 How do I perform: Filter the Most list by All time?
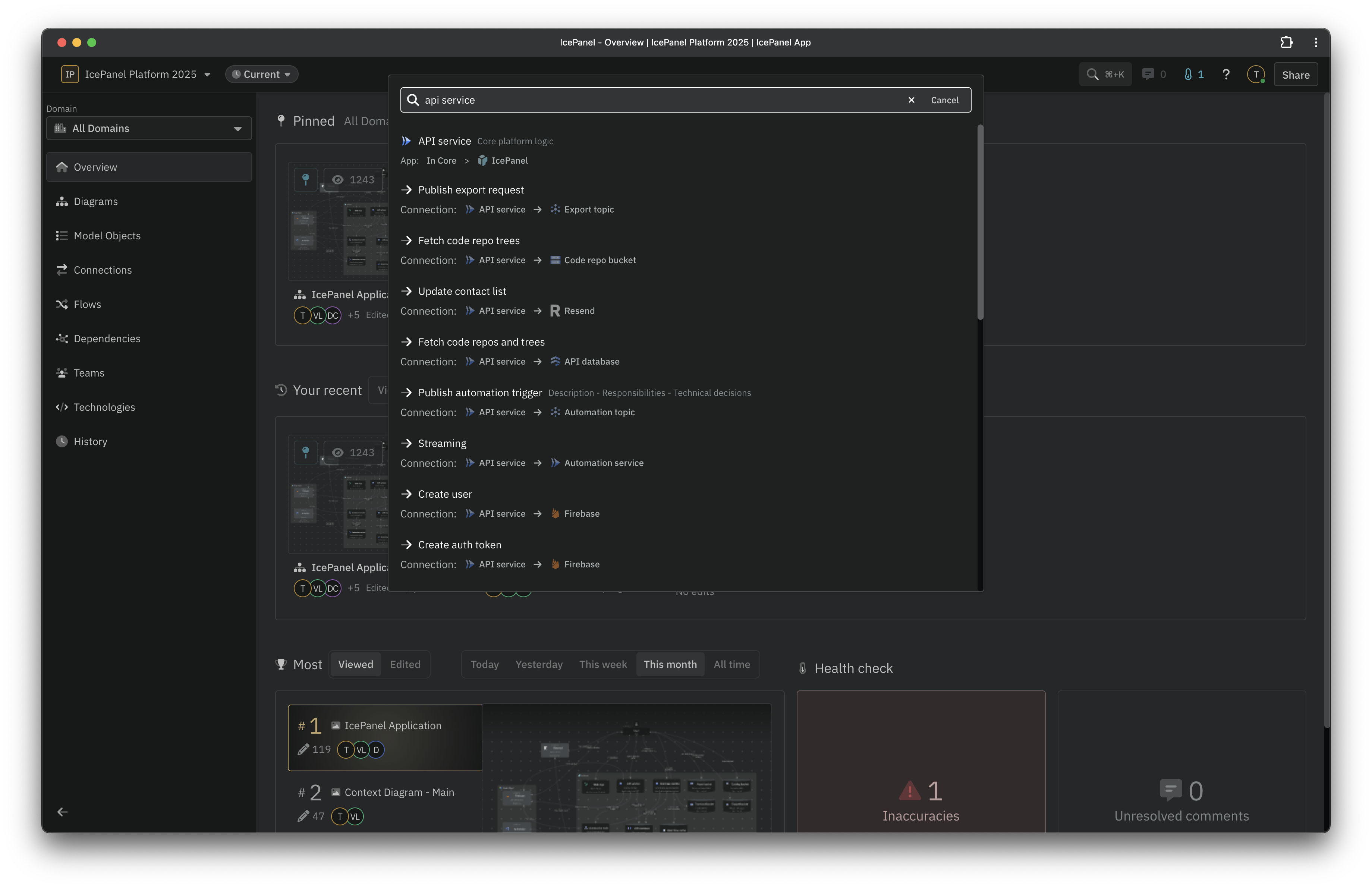coord(731,664)
